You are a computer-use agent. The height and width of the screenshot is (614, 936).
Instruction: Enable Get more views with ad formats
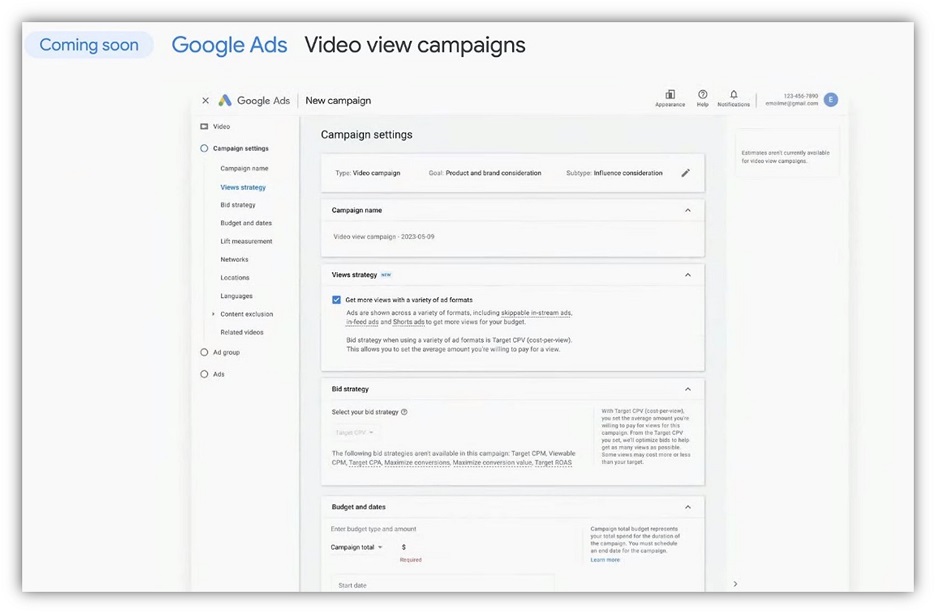click(x=337, y=298)
